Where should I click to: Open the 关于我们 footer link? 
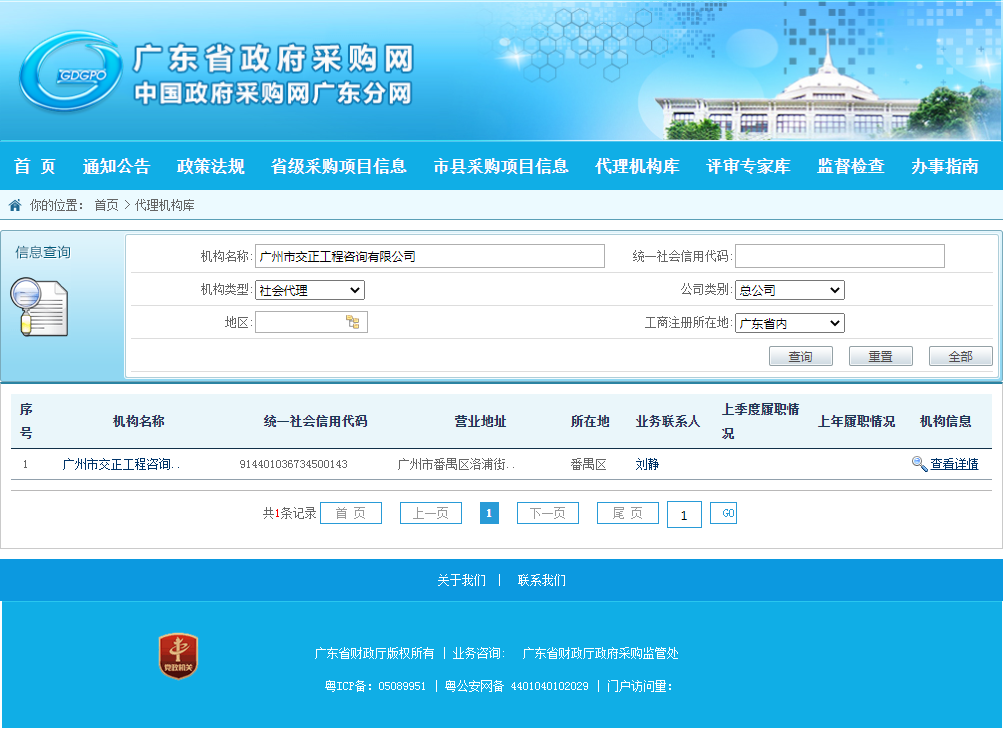(x=461, y=580)
